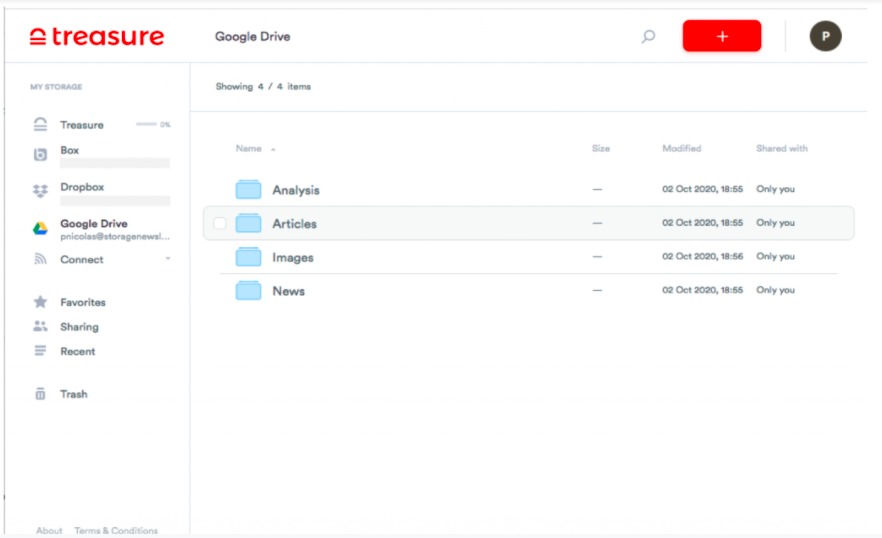Click the MY STORAGE section heading
This screenshot has height=538, width=882.
(56, 87)
